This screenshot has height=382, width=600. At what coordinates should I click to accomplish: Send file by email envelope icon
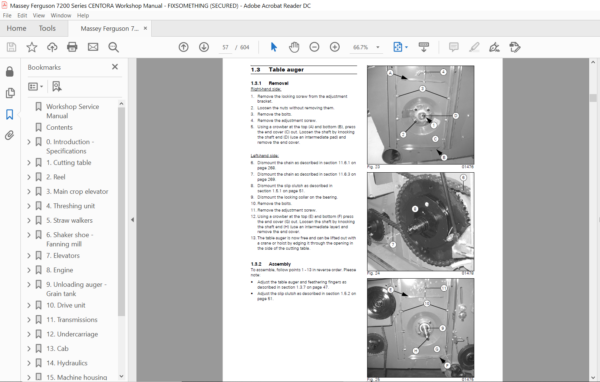coord(93,47)
